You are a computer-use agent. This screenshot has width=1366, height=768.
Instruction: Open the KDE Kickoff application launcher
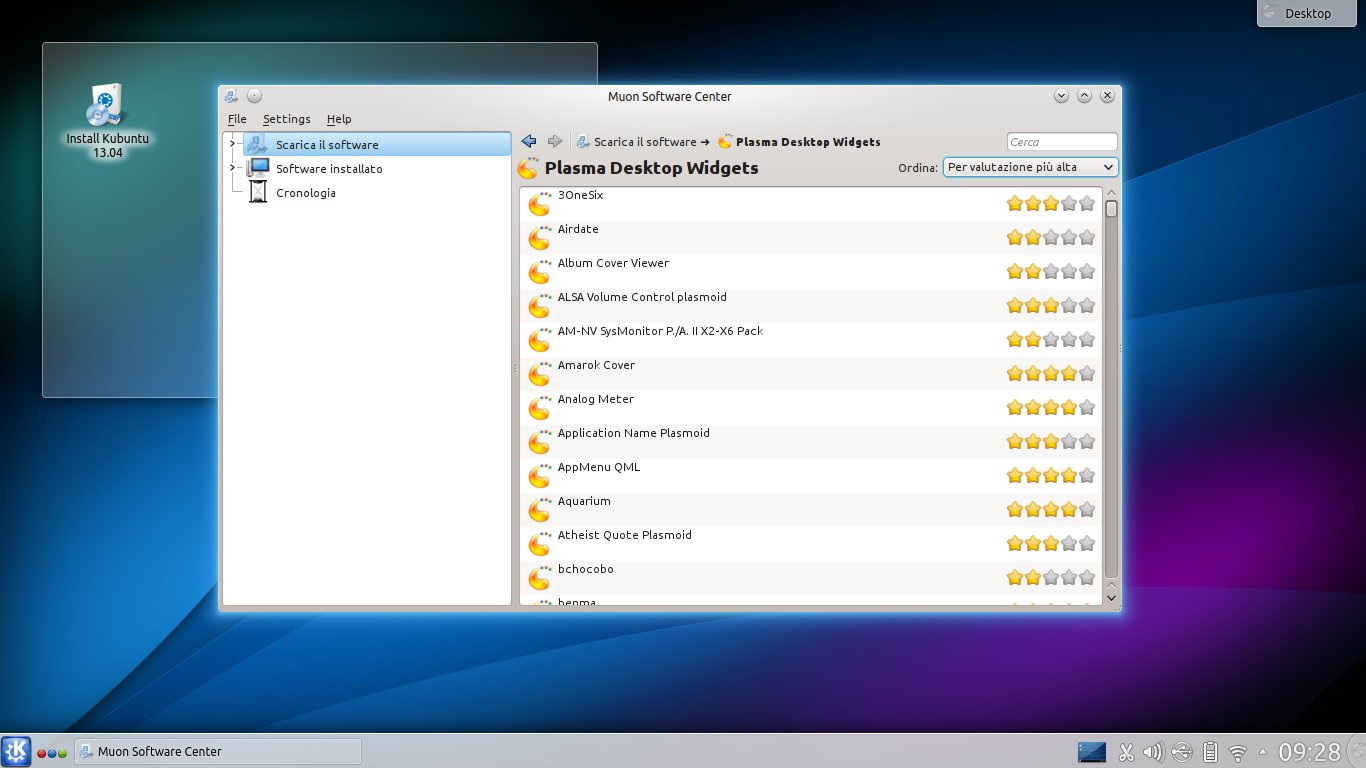16,751
